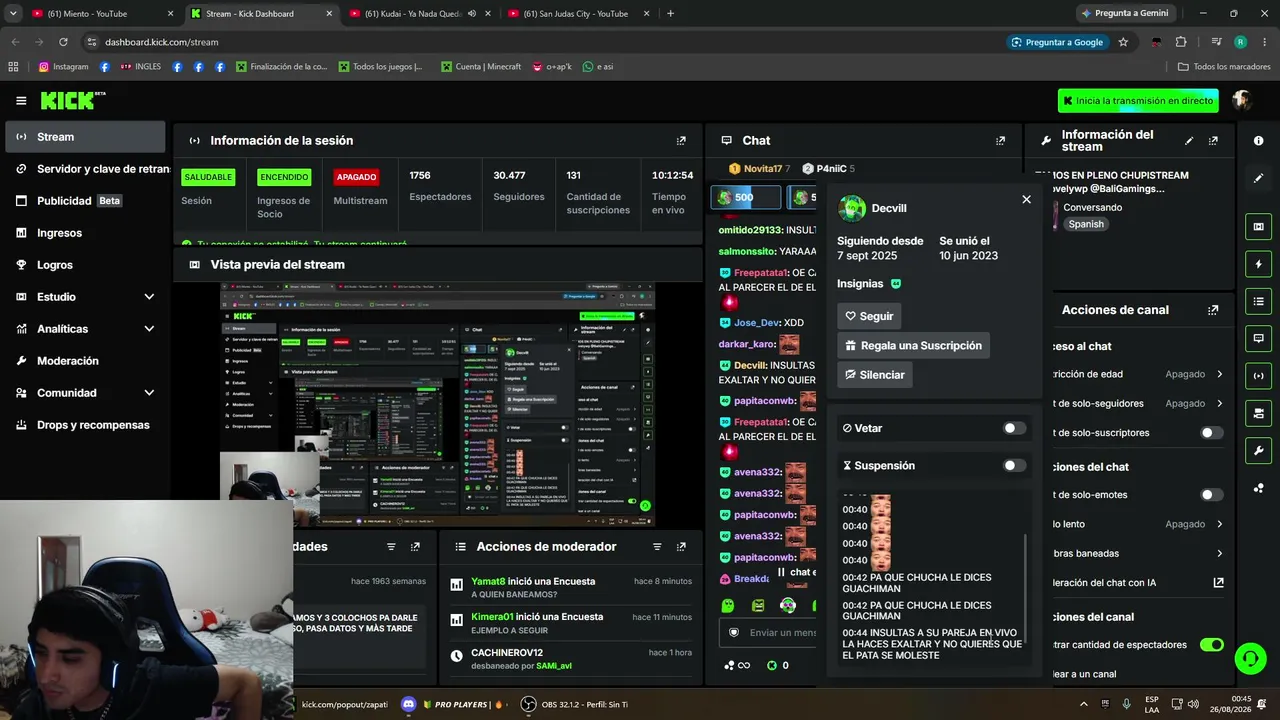This screenshot has height=720, width=1280.
Task: Pop out the Acciones de canal panel
Action: pos(1213,310)
